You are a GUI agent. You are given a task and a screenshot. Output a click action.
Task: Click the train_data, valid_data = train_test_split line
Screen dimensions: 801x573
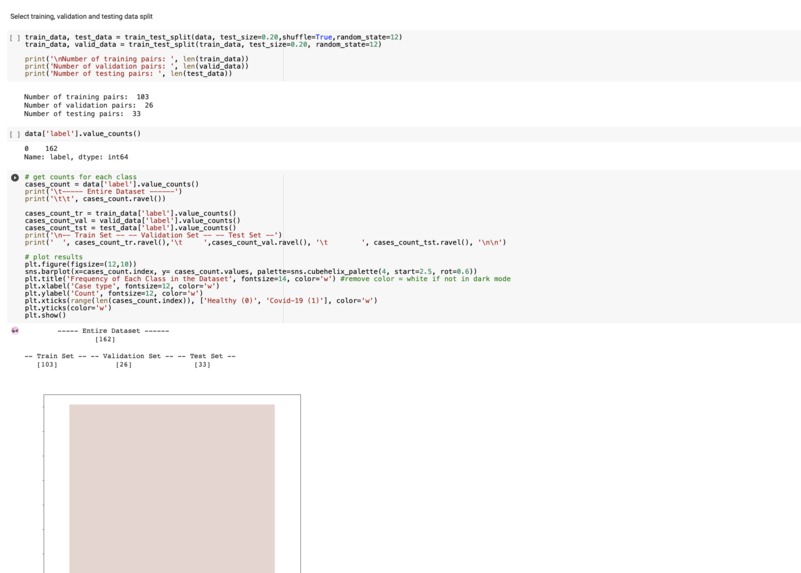click(x=203, y=44)
